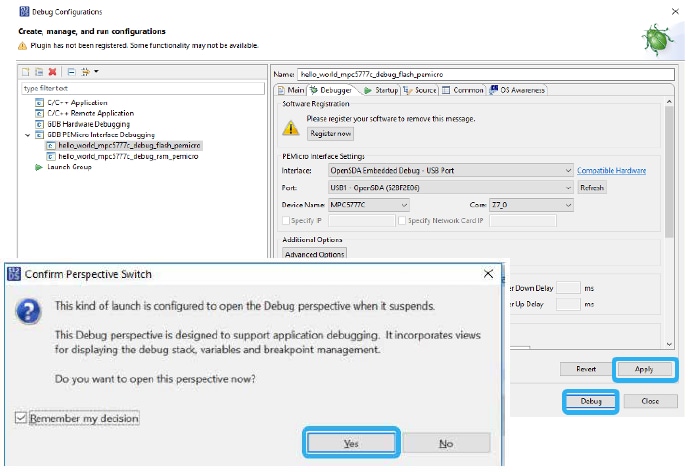Delete selected launch configuration with red X
This screenshot has height=472, width=691.
point(51,72)
